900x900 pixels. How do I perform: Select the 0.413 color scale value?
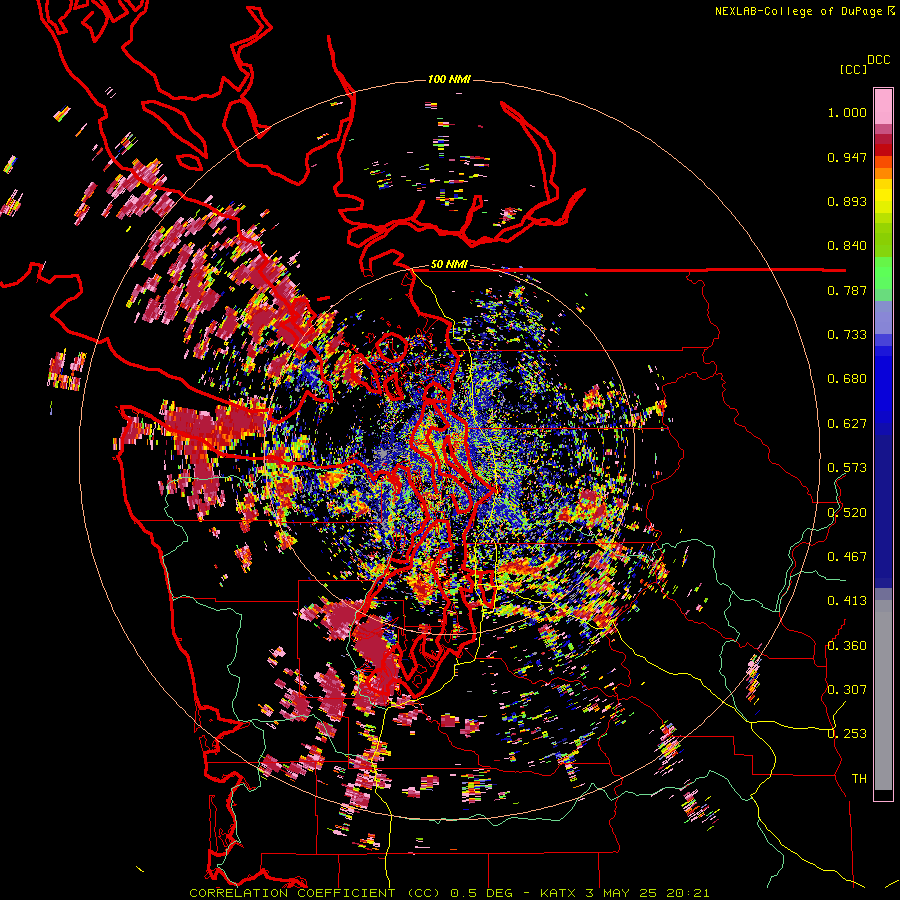(847, 601)
